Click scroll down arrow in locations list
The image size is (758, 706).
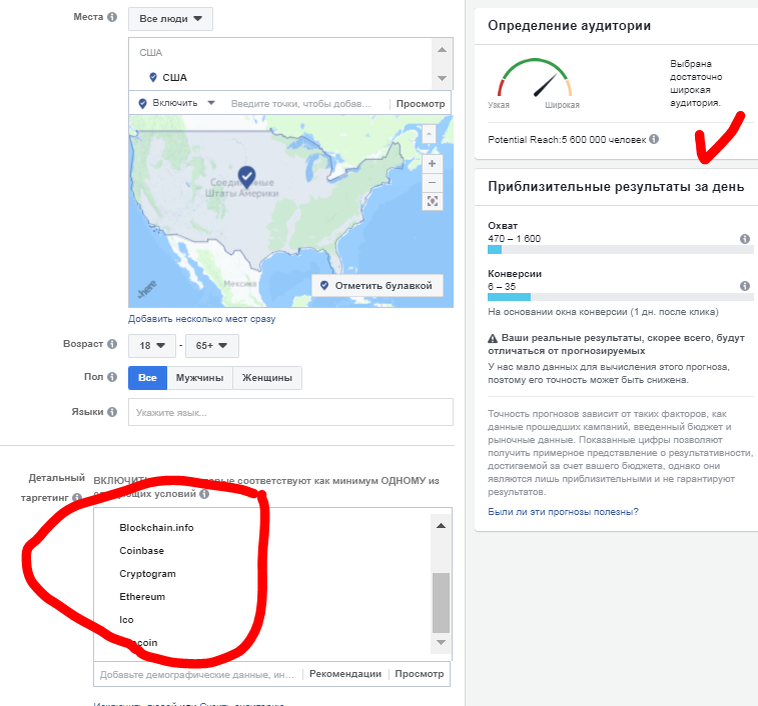pos(442,78)
